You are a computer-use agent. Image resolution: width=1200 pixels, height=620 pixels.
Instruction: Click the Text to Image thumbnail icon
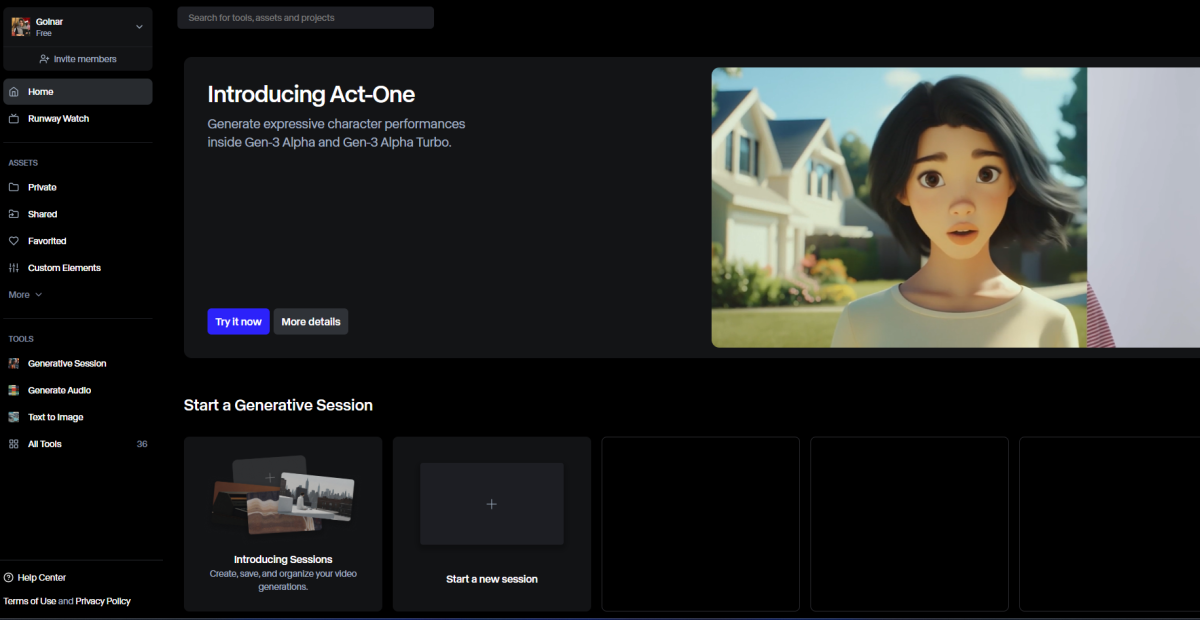14,417
